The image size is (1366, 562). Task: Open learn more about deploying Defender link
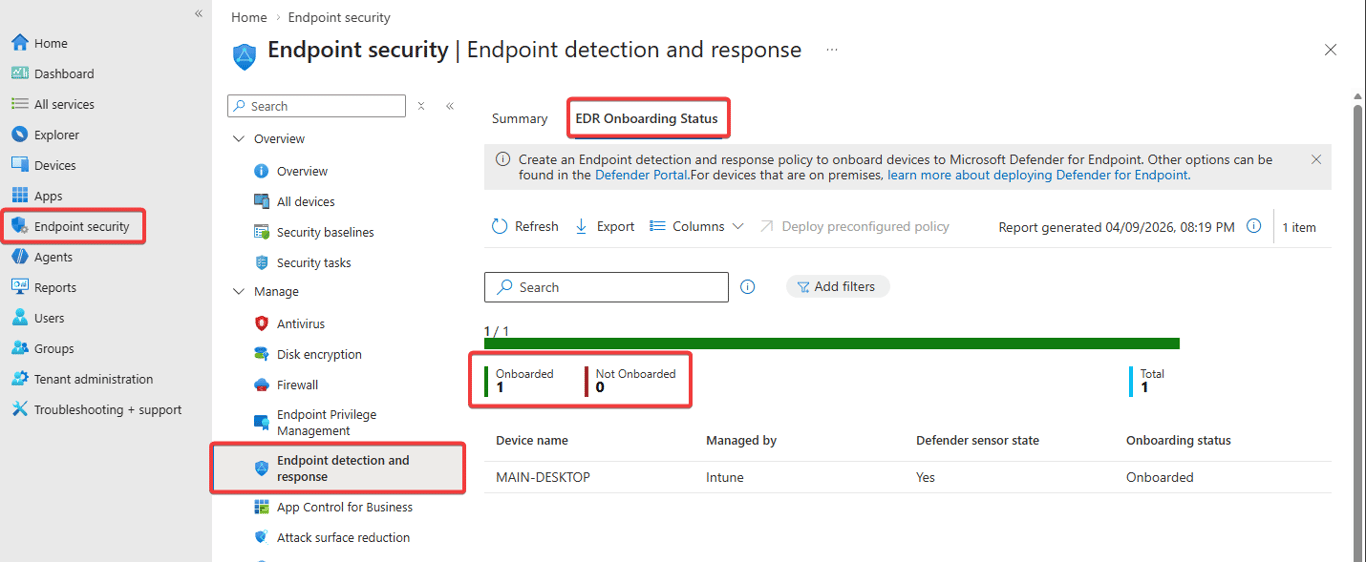(x=1038, y=175)
